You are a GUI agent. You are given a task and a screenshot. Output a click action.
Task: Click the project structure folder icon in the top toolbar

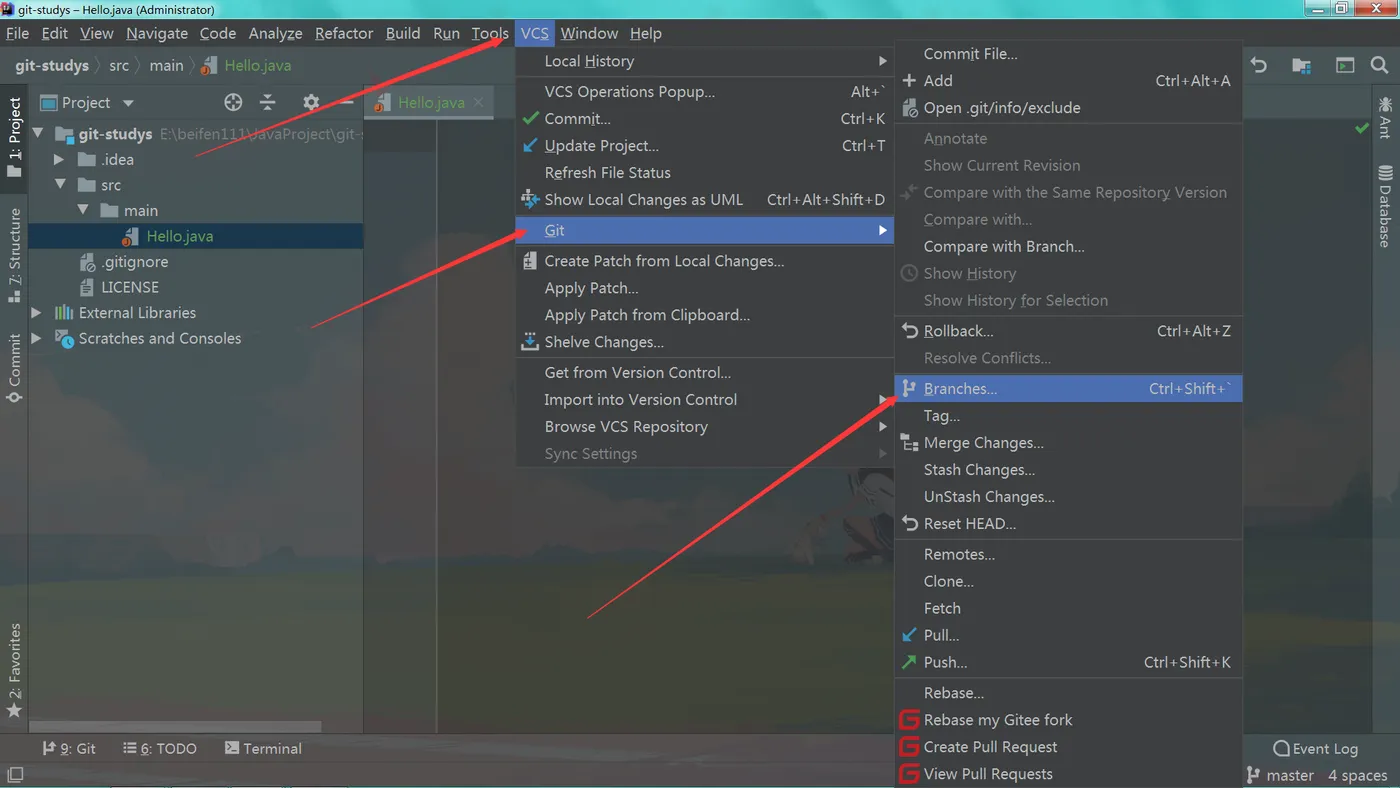pyautogui.click(x=1301, y=65)
